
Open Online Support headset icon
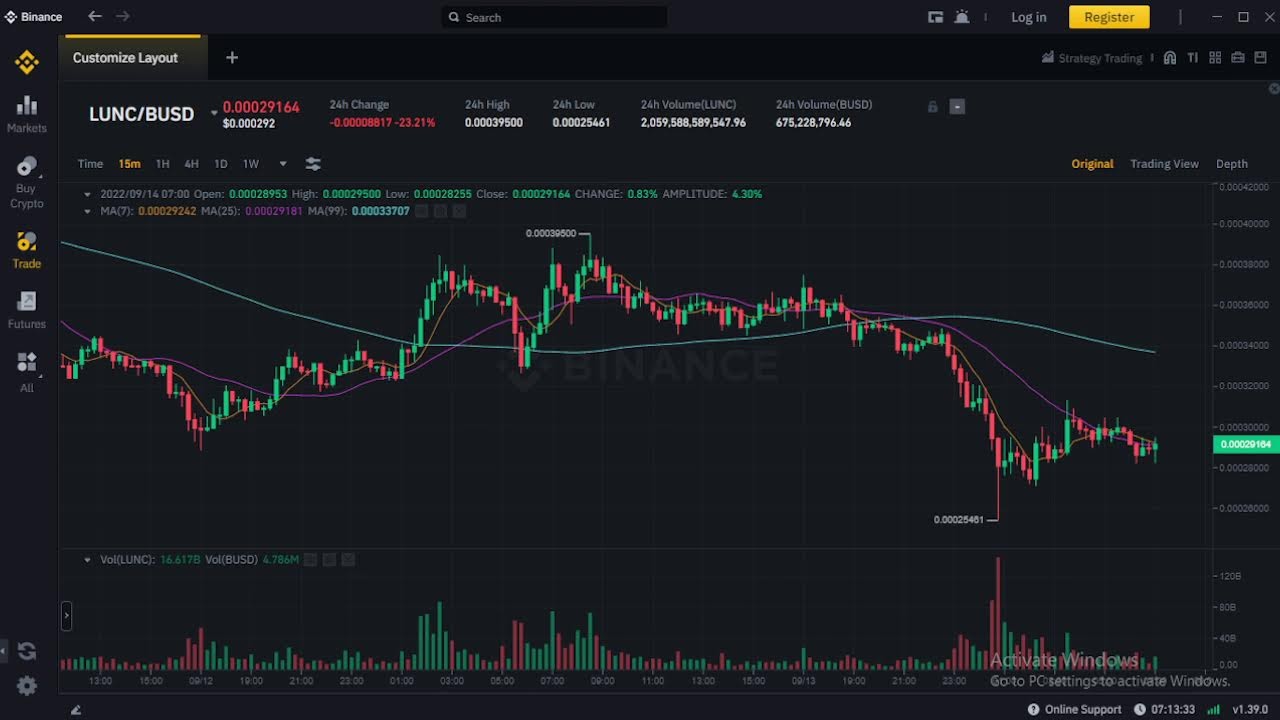pos(1034,709)
